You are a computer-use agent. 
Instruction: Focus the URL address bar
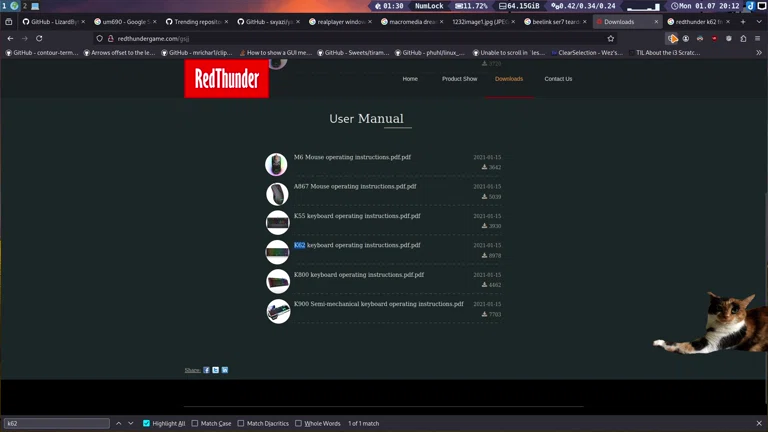click(x=353, y=38)
